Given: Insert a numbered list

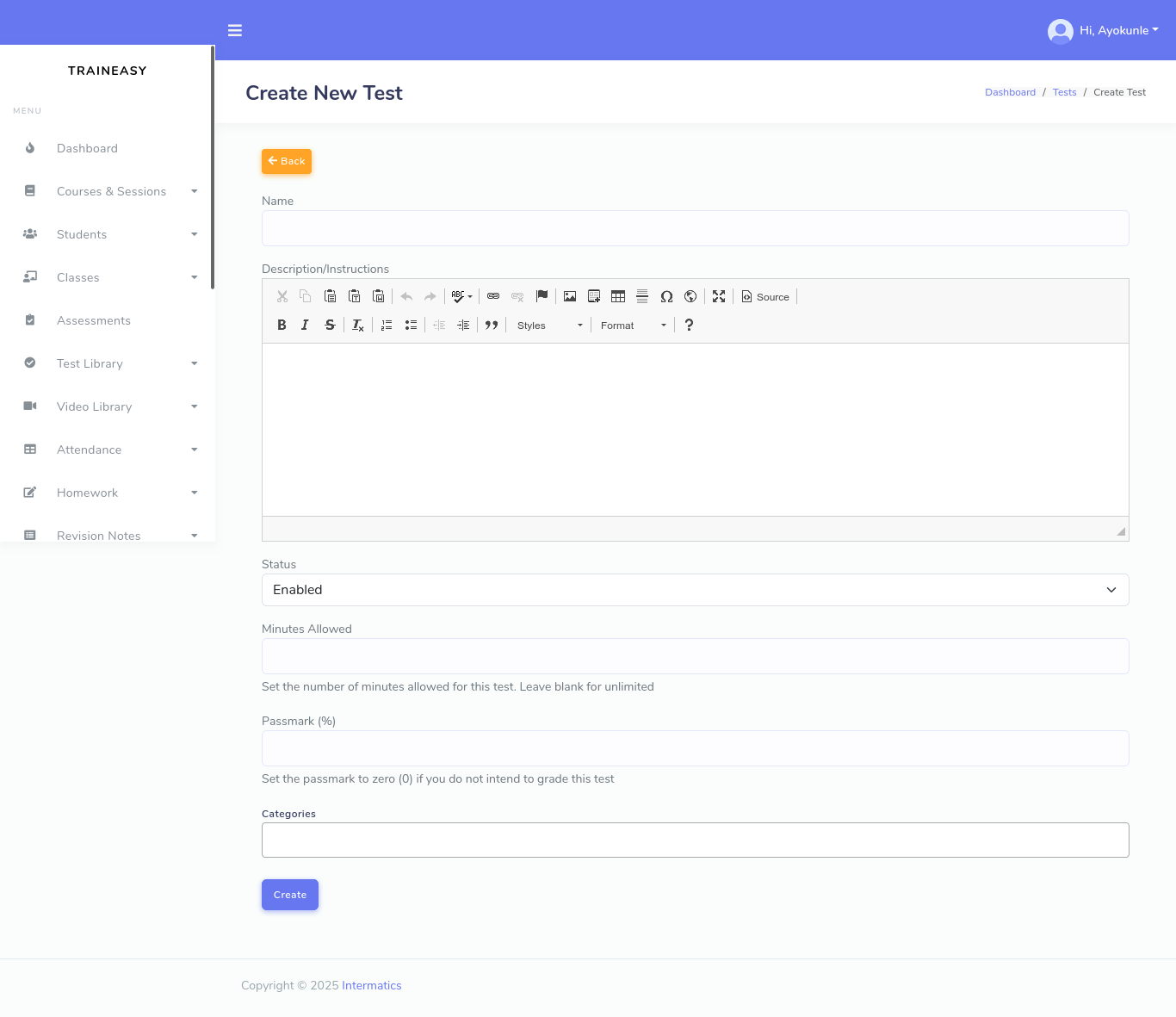Looking at the screenshot, I should pyautogui.click(x=387, y=326).
